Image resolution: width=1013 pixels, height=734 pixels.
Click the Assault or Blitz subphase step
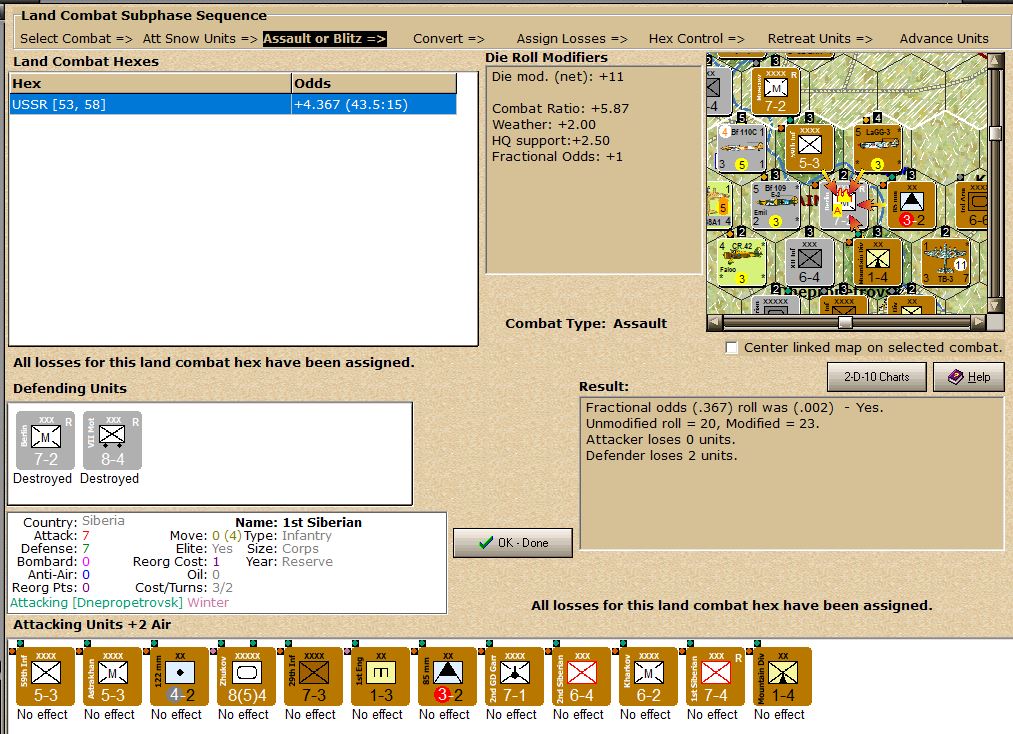(324, 39)
